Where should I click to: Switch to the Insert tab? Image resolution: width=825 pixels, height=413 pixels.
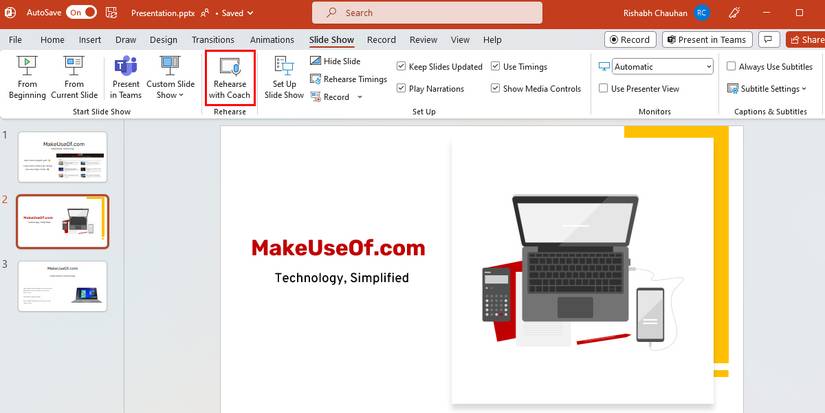coord(90,39)
